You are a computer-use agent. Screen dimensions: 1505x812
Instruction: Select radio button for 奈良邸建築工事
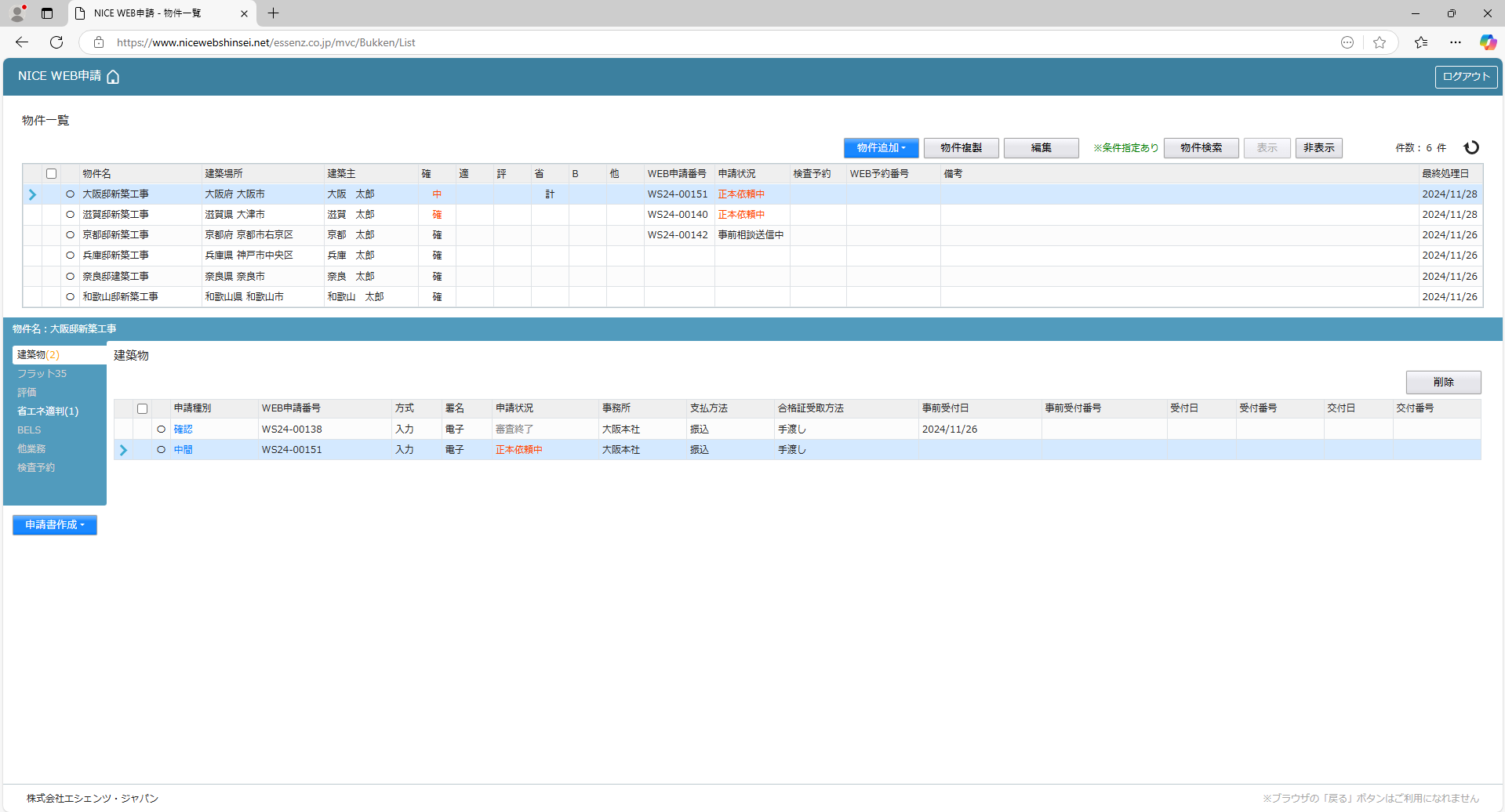(x=70, y=277)
